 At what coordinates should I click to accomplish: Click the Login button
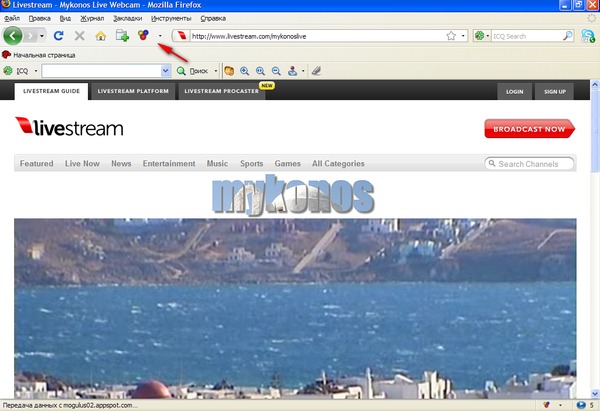point(514,91)
